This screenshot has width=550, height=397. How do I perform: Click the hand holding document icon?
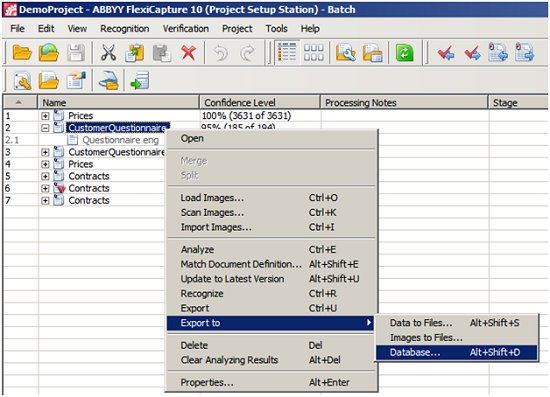tap(76, 80)
